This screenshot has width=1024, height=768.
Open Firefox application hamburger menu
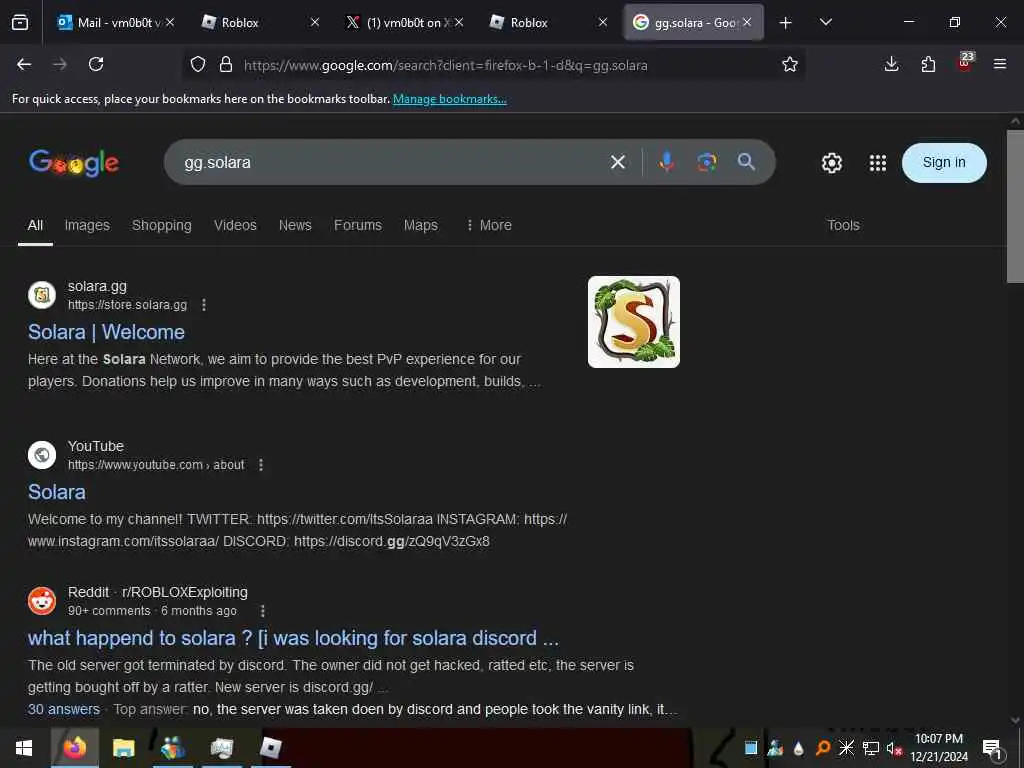tap(999, 64)
